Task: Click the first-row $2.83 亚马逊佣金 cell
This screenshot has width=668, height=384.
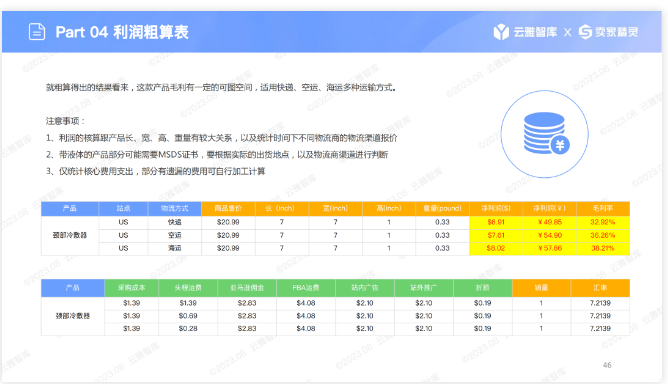Action: coord(247,303)
